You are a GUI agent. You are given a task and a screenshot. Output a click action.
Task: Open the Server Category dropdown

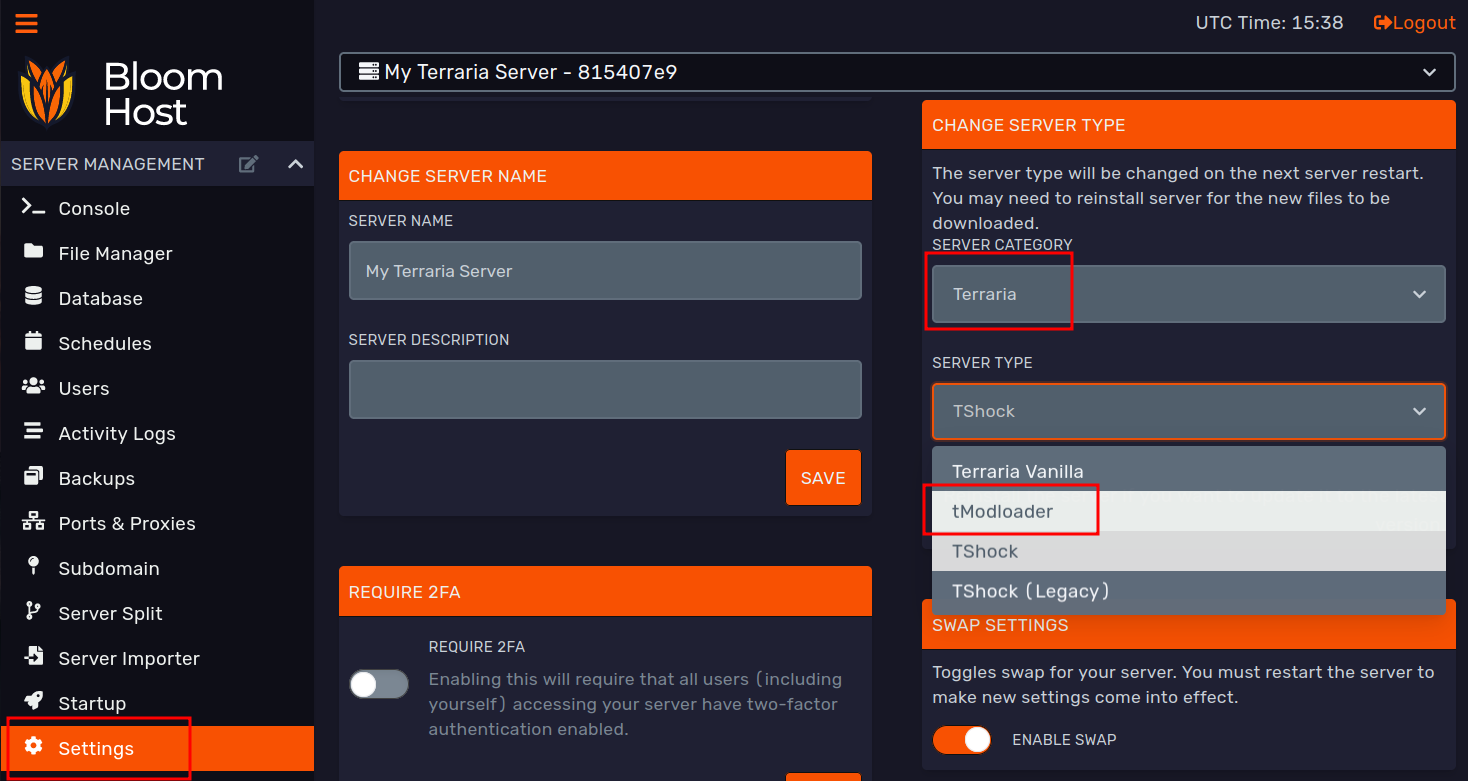1188,294
